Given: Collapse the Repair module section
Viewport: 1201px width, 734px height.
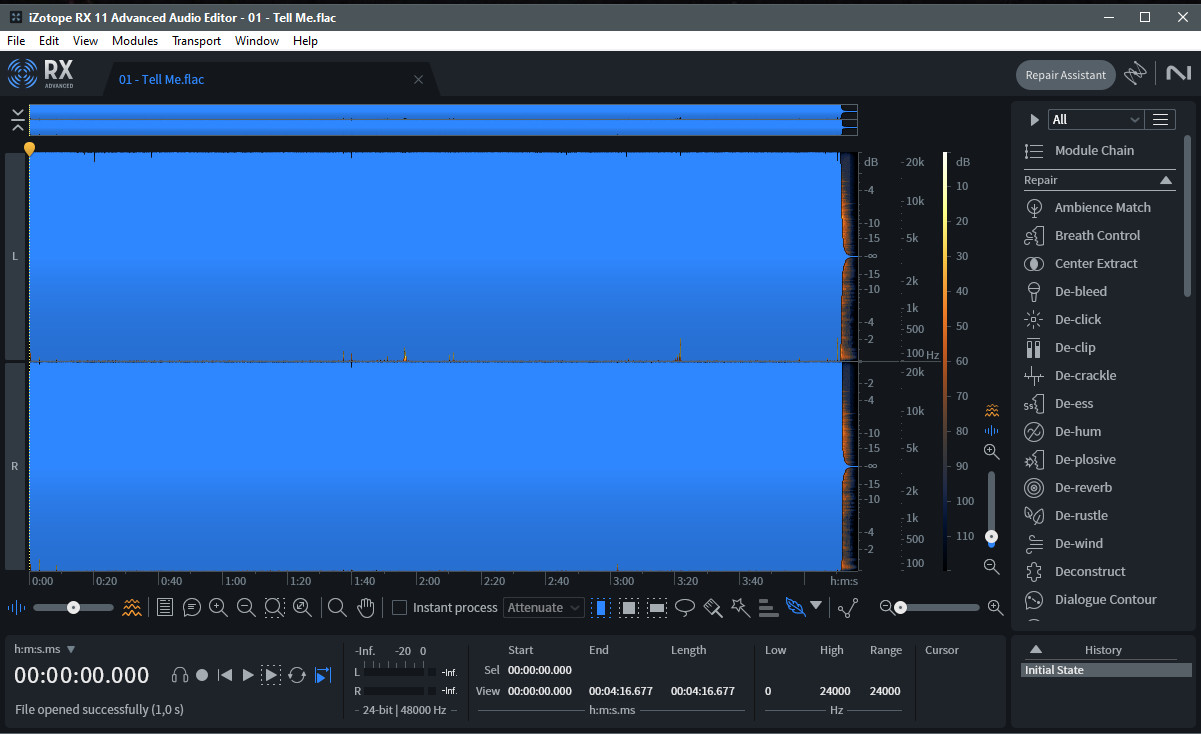Looking at the screenshot, I should click(1166, 180).
